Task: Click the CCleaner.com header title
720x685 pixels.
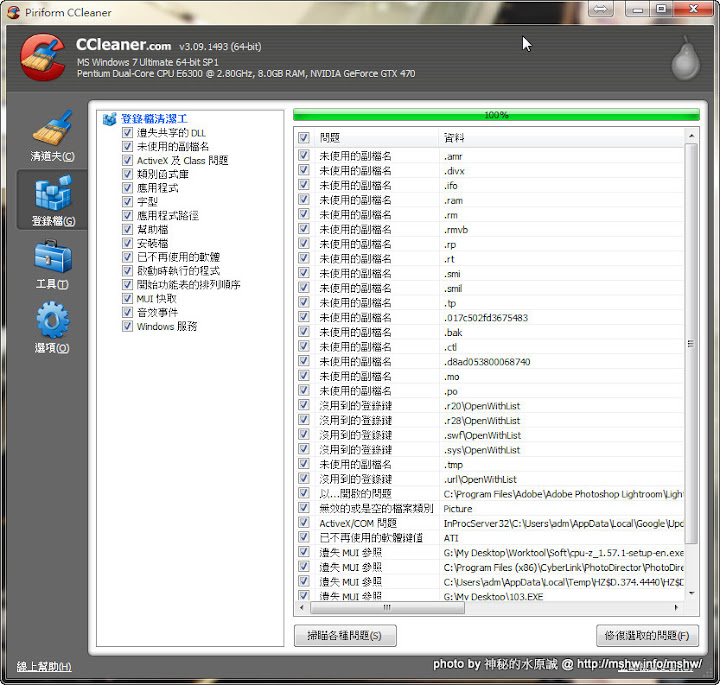Action: click(x=123, y=45)
